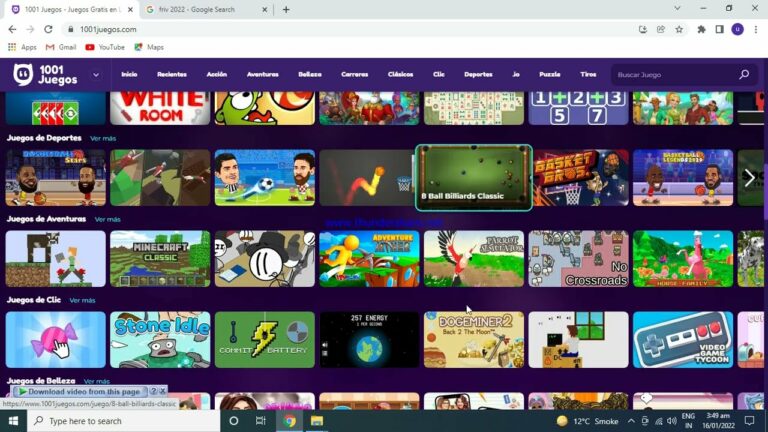Install app icon in address bar
The height and width of the screenshot is (432, 768).
click(x=643, y=29)
